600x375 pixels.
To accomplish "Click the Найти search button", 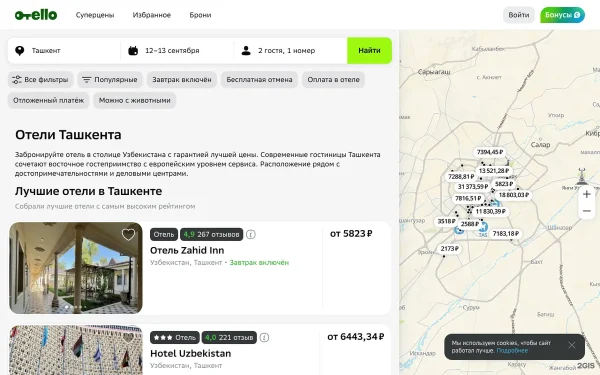I will pyautogui.click(x=369, y=51).
